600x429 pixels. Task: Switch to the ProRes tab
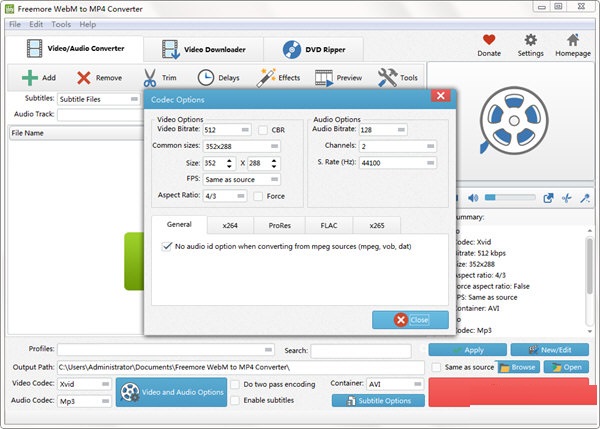point(279,225)
